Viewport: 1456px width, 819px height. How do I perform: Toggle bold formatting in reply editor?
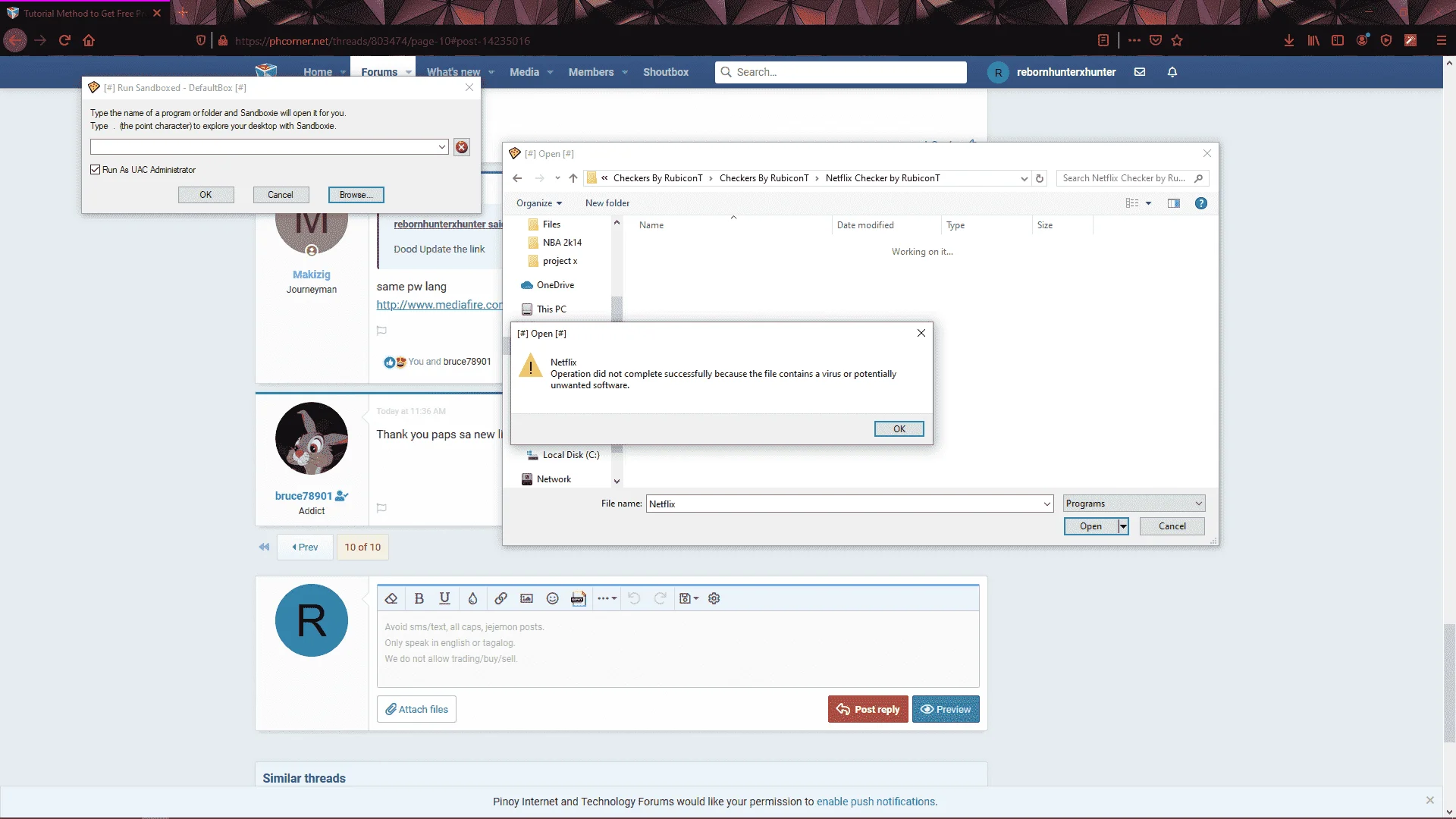(419, 598)
